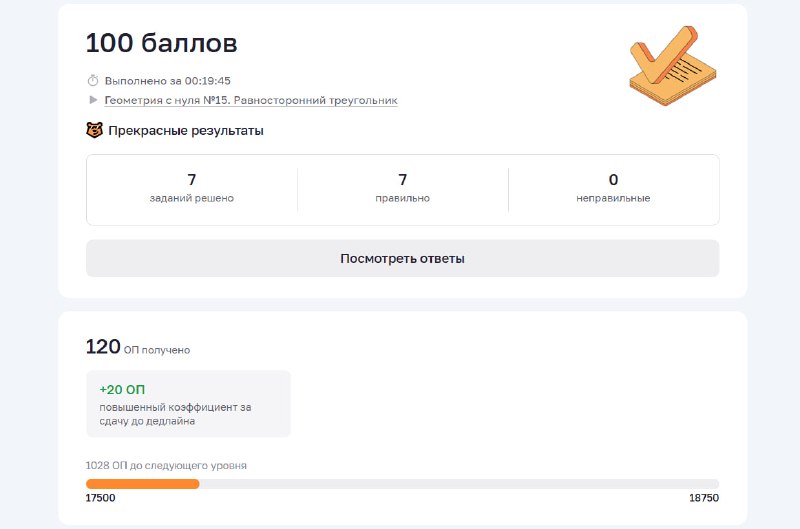Click the 100 баллов heading
The image size is (800, 529).
pyautogui.click(x=161, y=43)
